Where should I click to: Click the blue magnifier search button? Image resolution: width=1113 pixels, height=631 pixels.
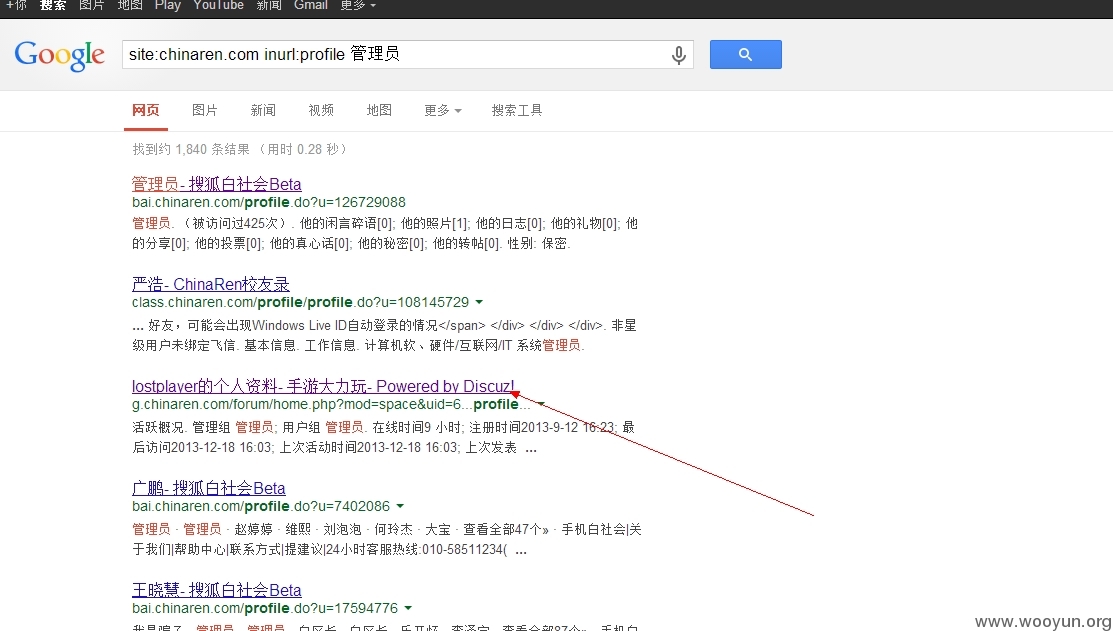click(745, 55)
